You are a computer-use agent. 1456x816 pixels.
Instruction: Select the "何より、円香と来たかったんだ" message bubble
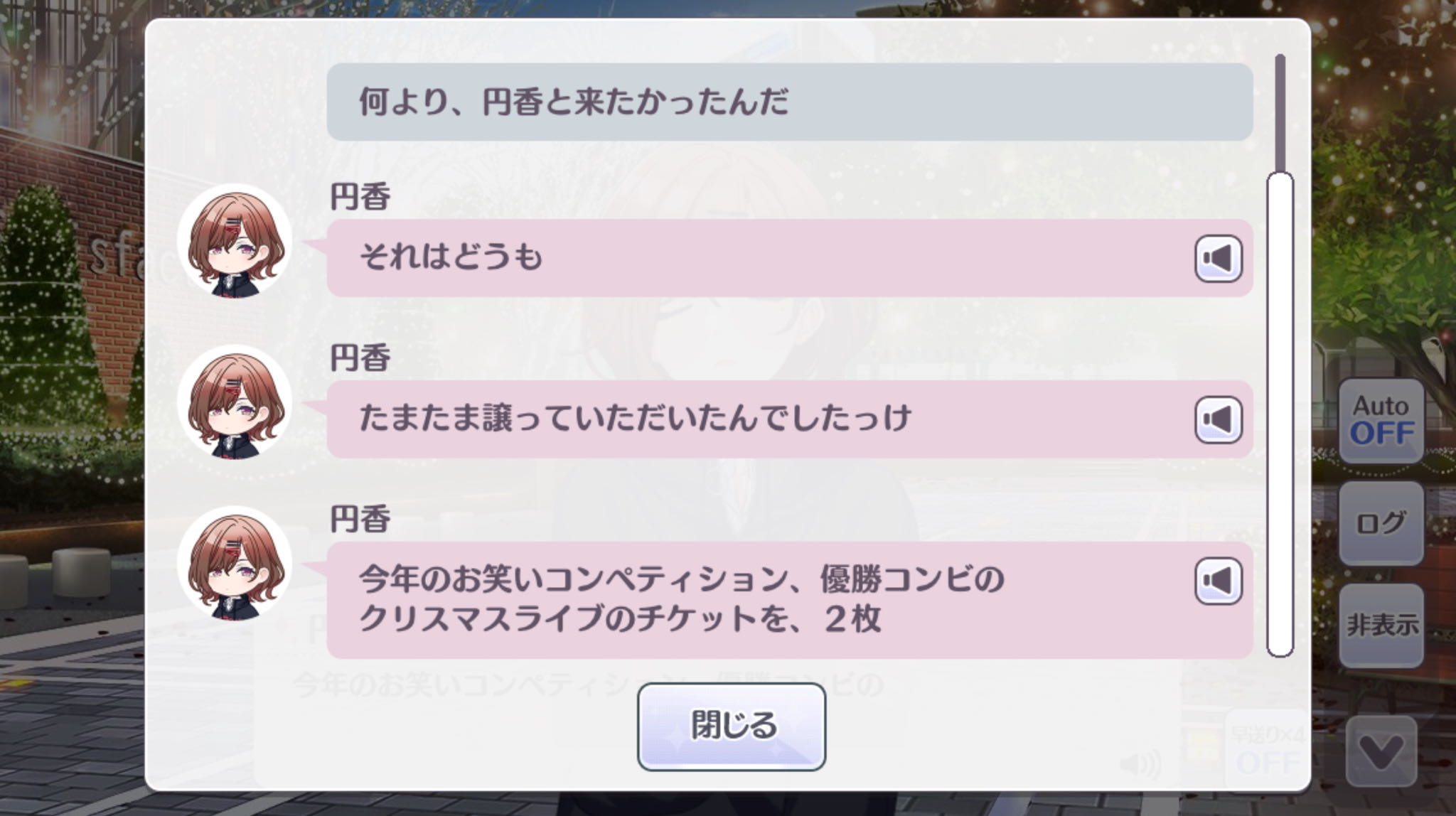(x=789, y=102)
